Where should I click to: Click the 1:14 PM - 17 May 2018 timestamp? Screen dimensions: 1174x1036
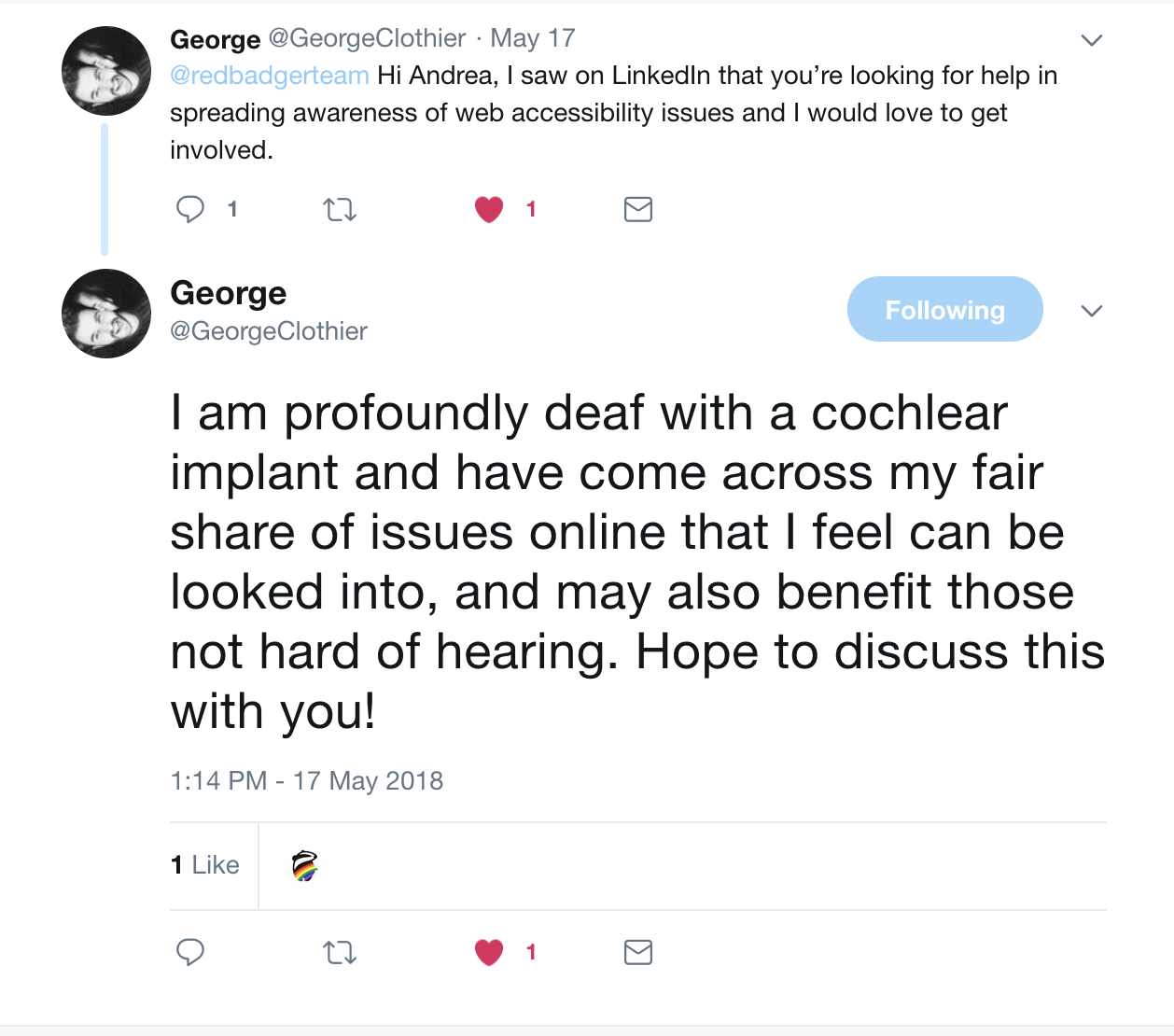point(307,780)
